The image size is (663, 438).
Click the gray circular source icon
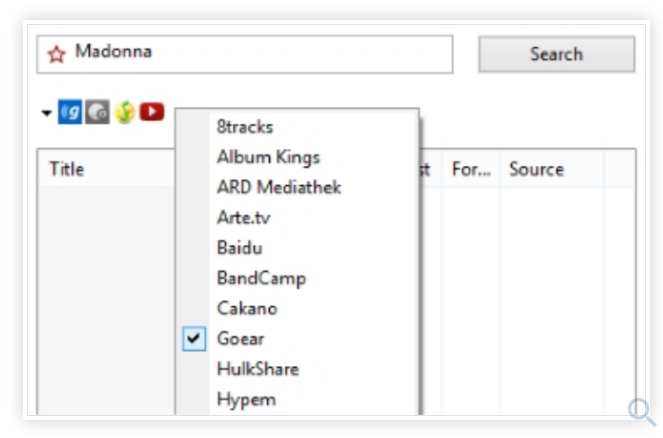(x=97, y=112)
